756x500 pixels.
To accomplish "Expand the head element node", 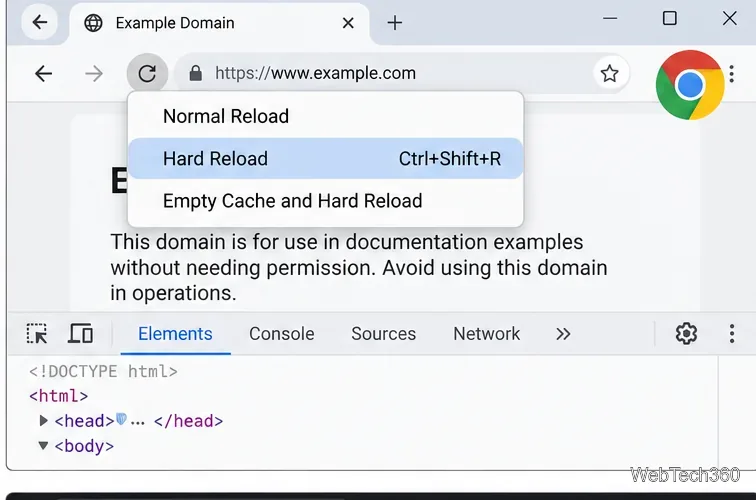I will [x=43, y=421].
